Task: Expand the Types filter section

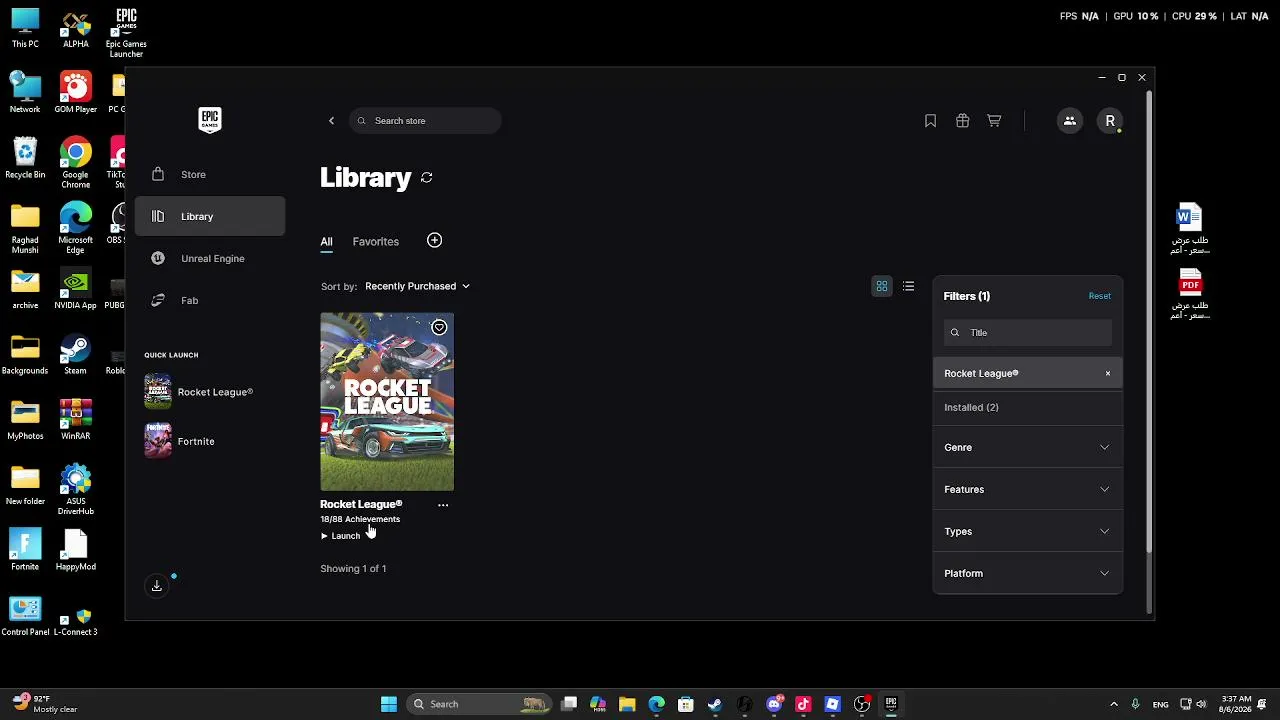Action: click(x=1028, y=531)
